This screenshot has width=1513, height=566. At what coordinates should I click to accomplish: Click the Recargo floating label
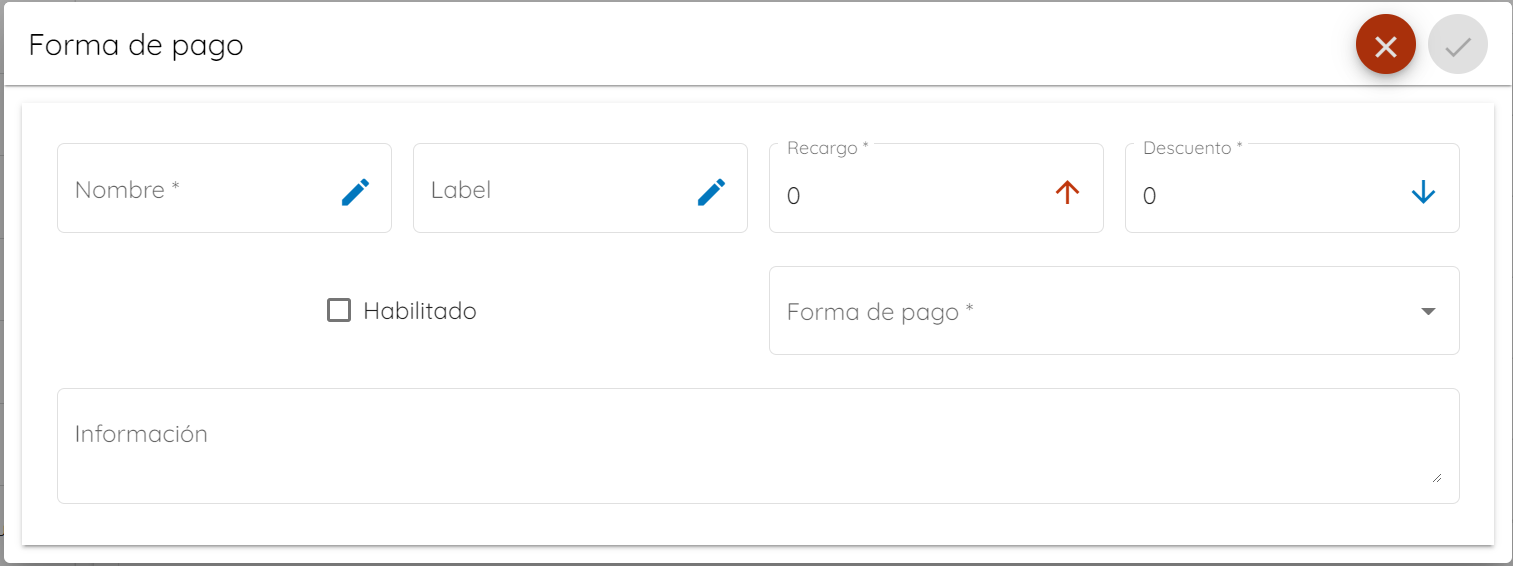[828, 148]
